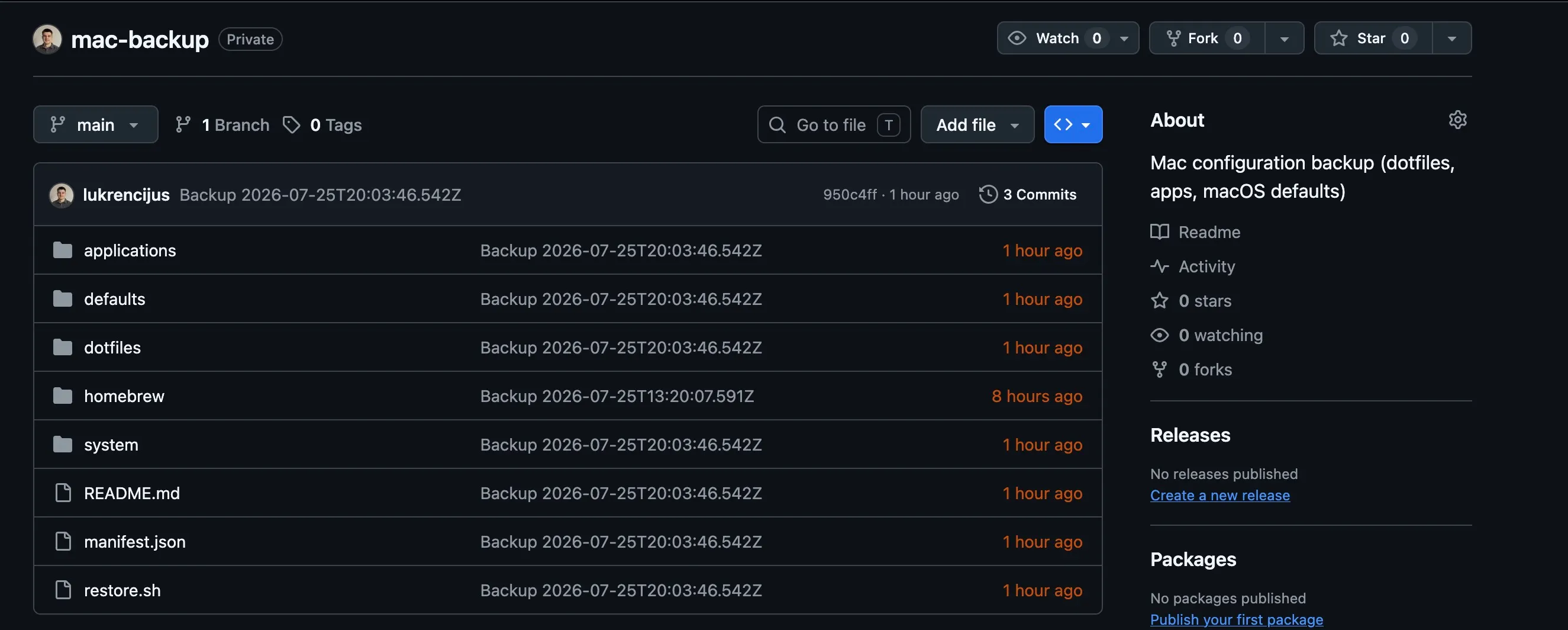Open the defaults folder name
1568x630 pixels.
(x=114, y=299)
